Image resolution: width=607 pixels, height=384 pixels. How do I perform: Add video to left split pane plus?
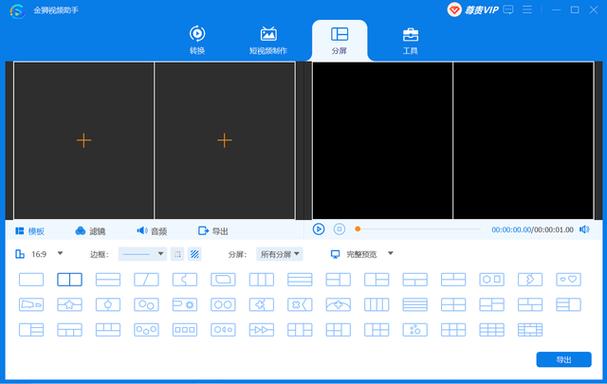84,140
